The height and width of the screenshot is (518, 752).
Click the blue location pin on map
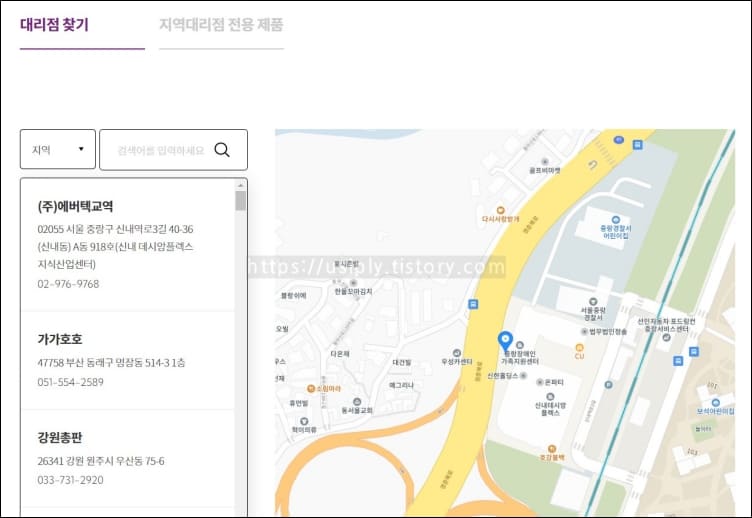tap(505, 341)
